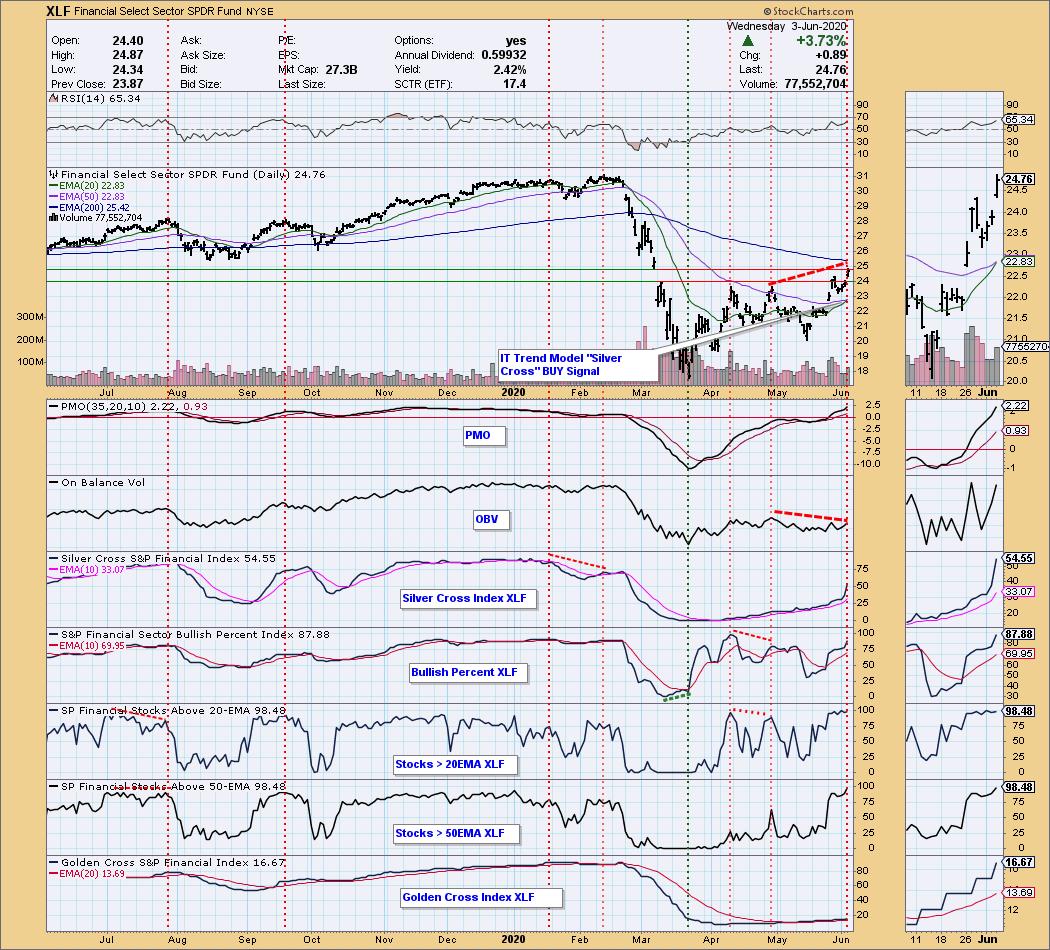Click the 54.55 Silver Cross value tag
This screenshot has width=1050, height=950.
click(1019, 558)
